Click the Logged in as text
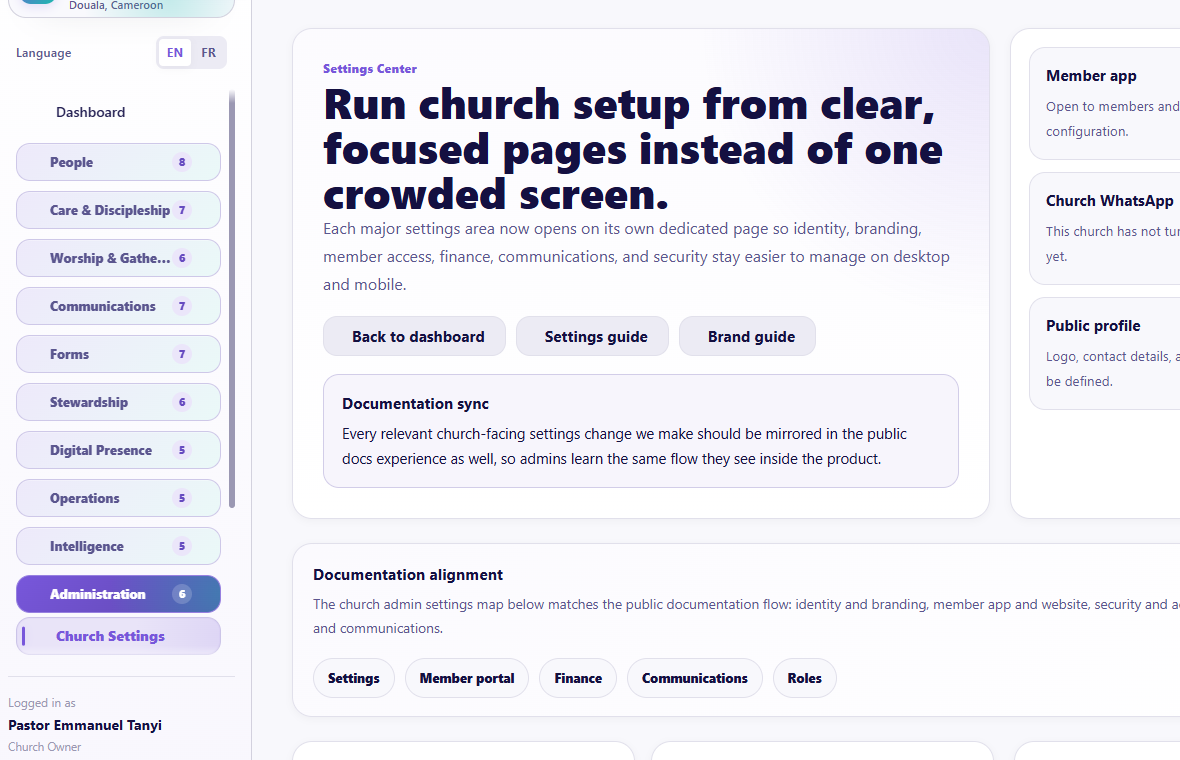This screenshot has width=1180, height=760. pyautogui.click(x=42, y=703)
